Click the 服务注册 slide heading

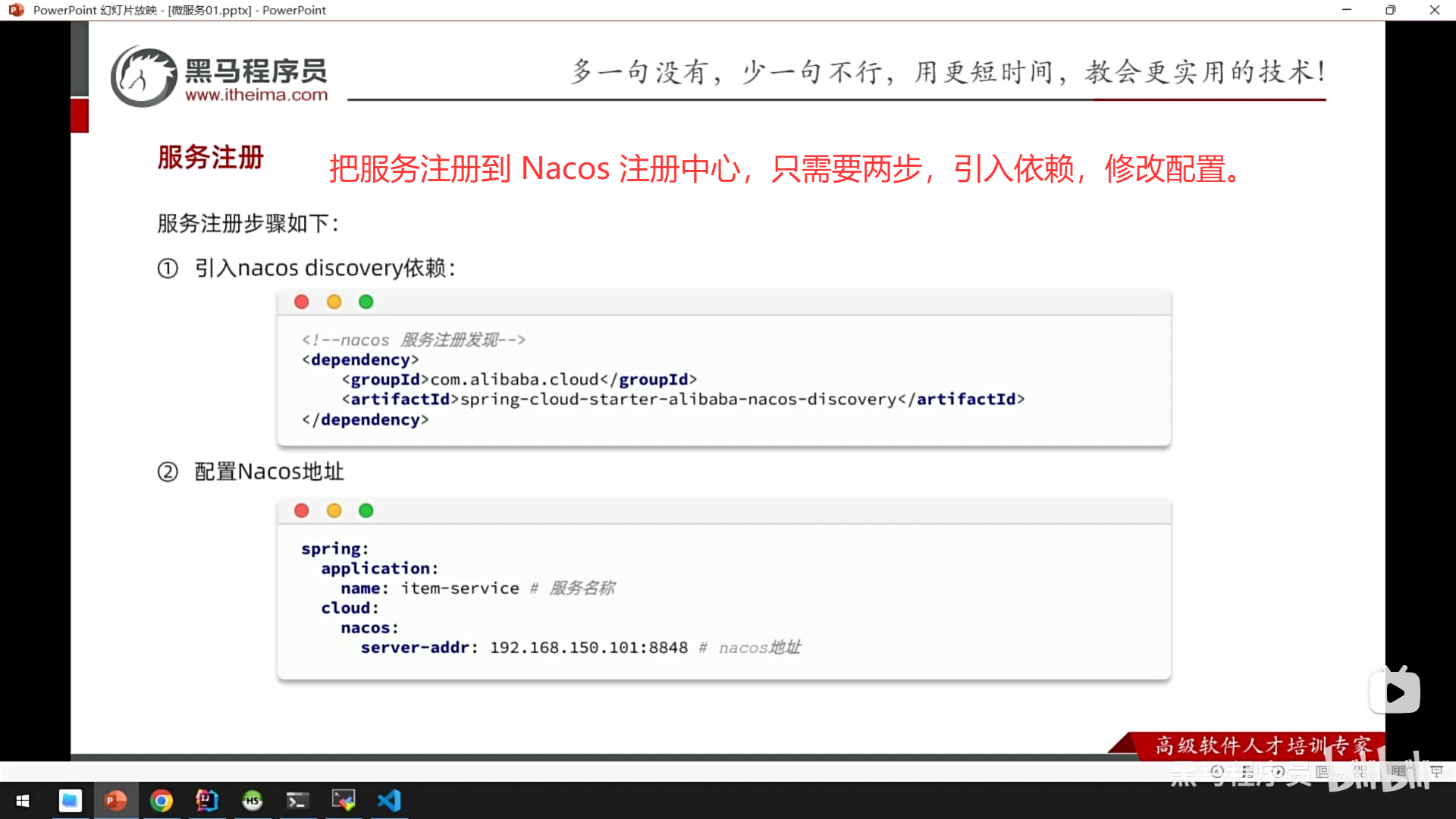pos(210,158)
